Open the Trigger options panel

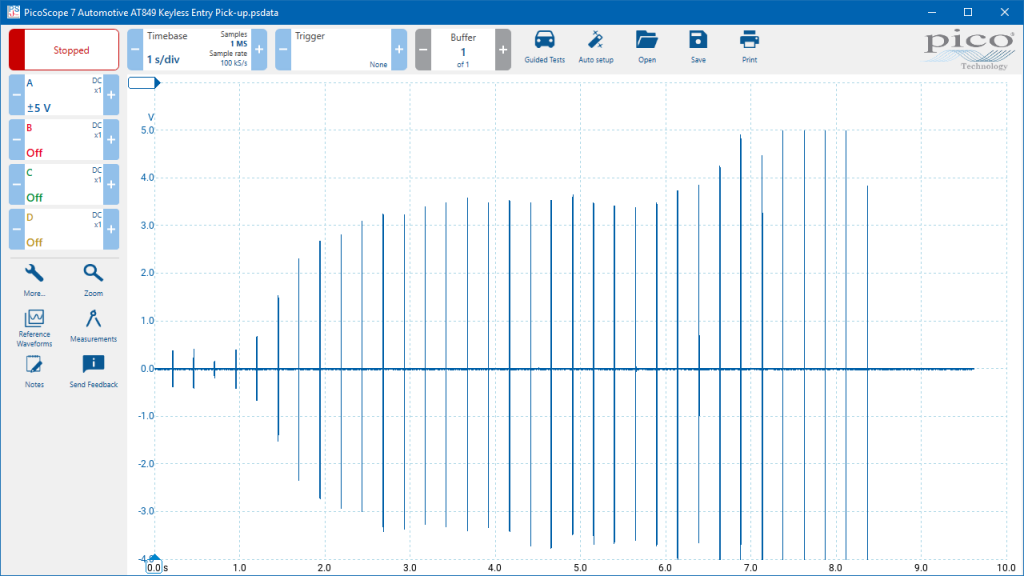tap(341, 50)
